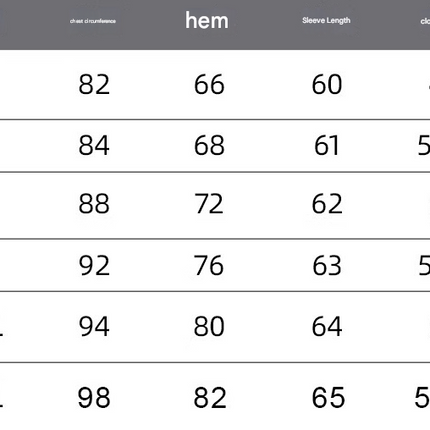Viewport: 430px width, 430px height.
Task: Click sleeve length value 61
Action: pyautogui.click(x=327, y=145)
